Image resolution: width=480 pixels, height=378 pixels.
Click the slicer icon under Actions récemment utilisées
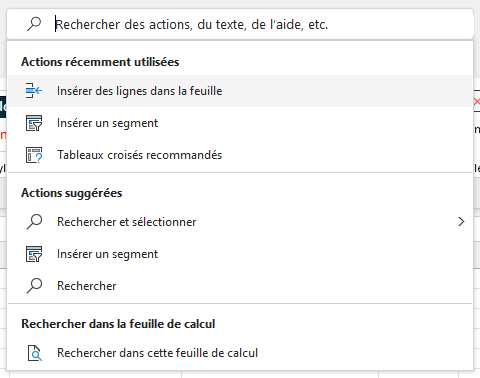click(x=34, y=123)
